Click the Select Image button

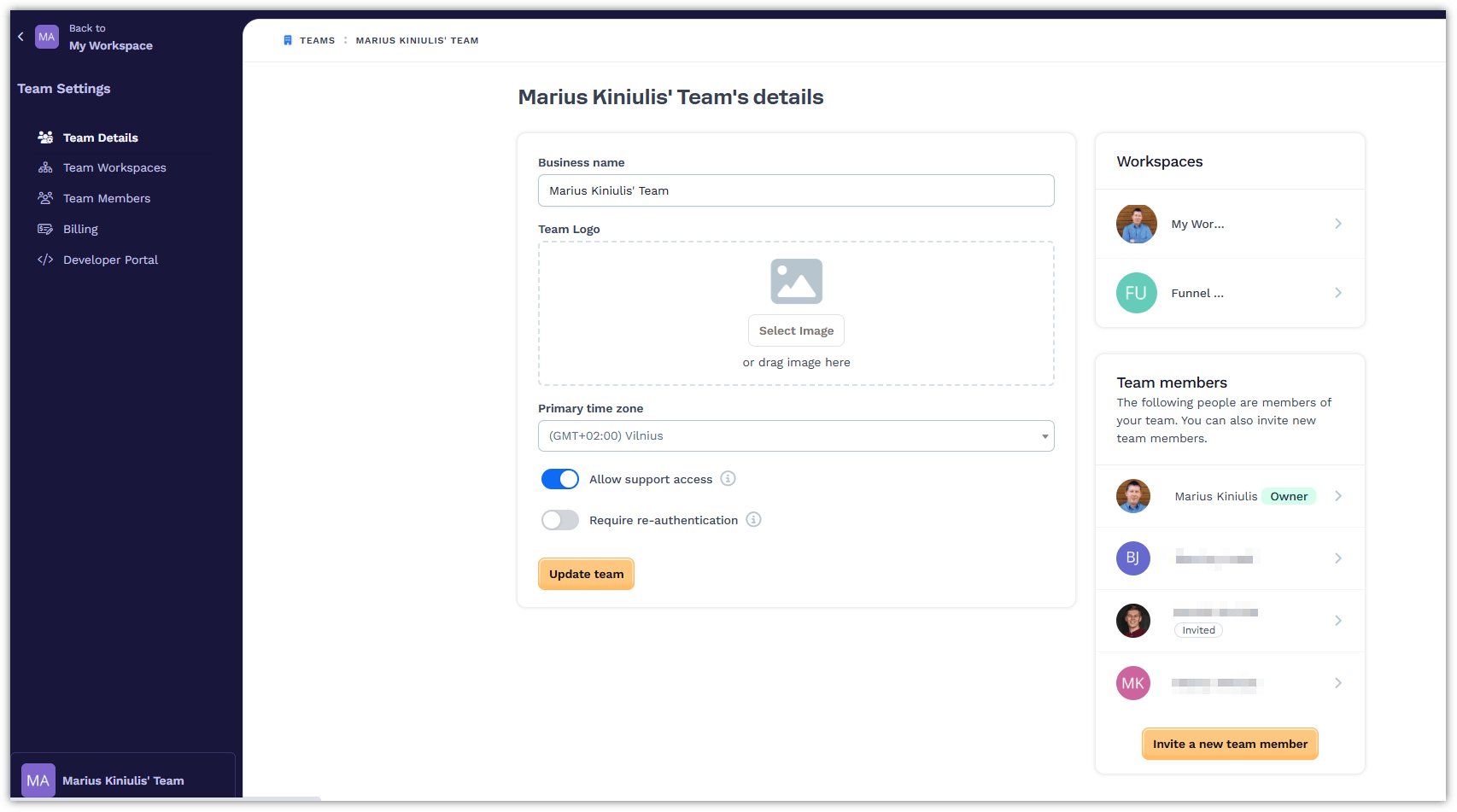tap(796, 330)
